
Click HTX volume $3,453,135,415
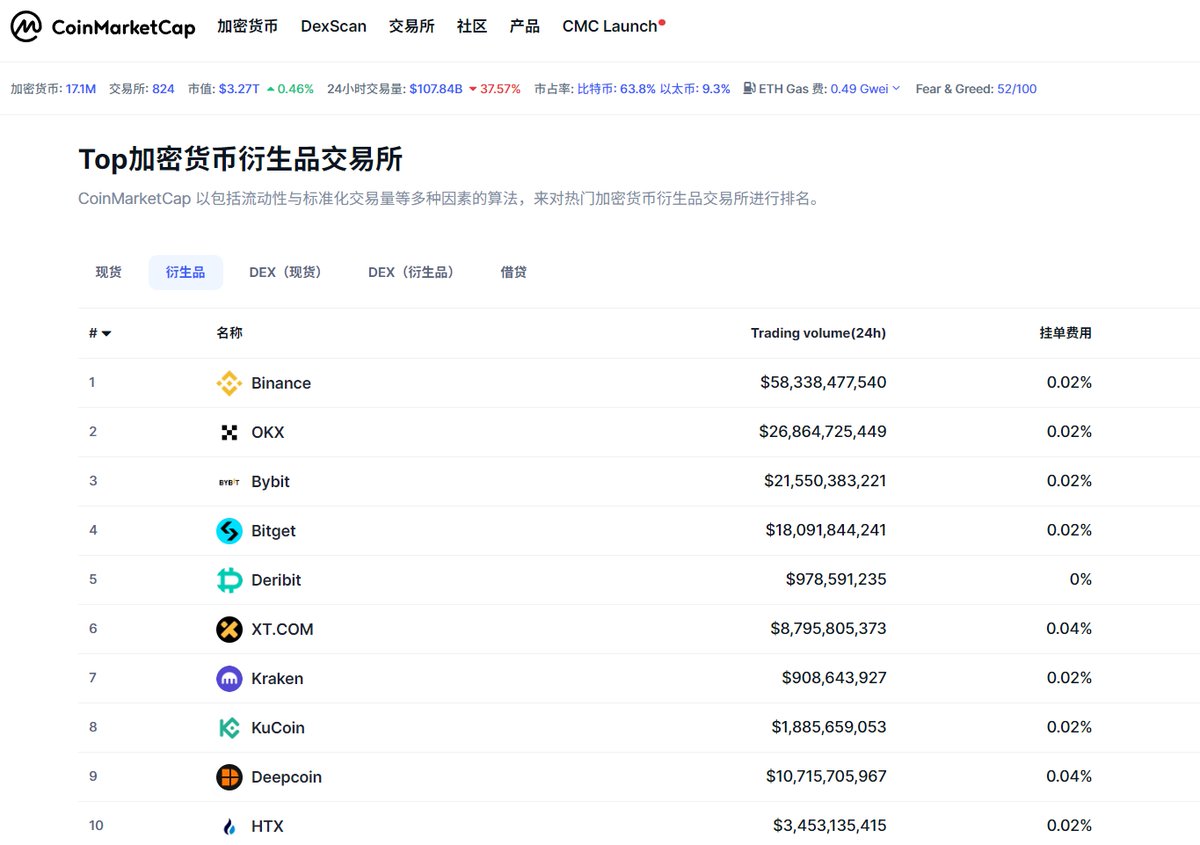(830, 826)
